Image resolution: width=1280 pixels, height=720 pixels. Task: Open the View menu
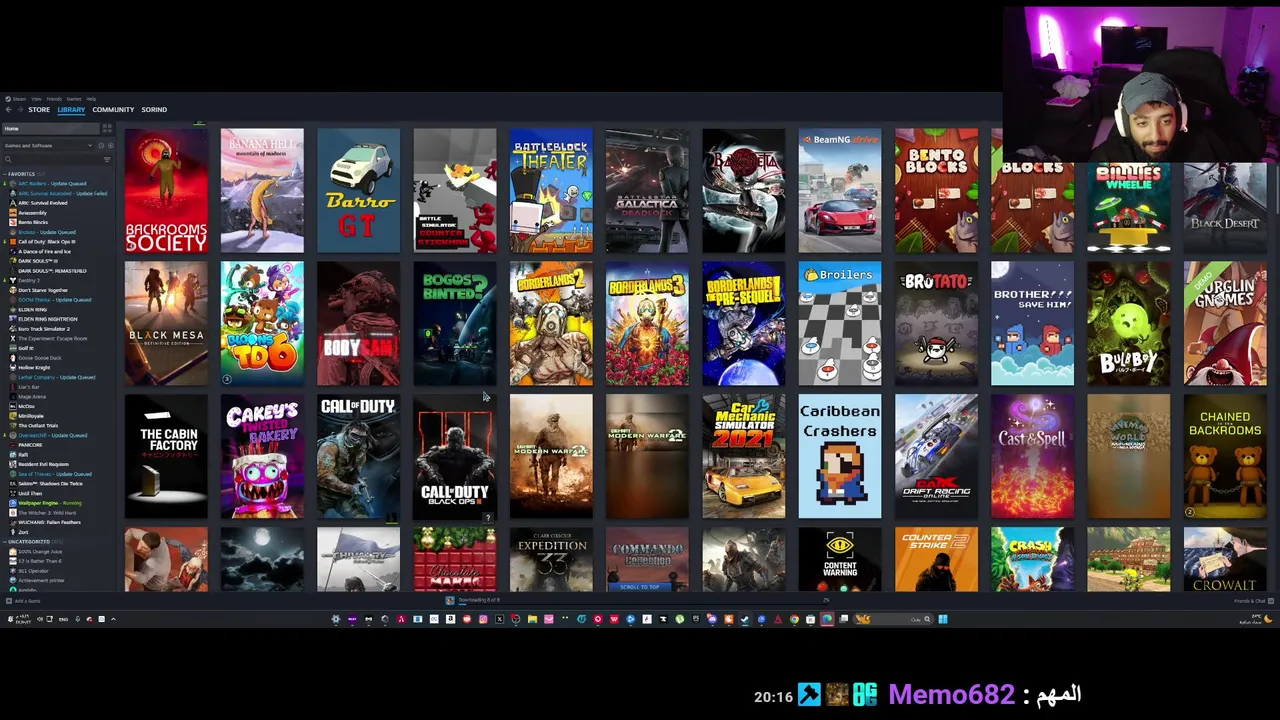tap(36, 99)
